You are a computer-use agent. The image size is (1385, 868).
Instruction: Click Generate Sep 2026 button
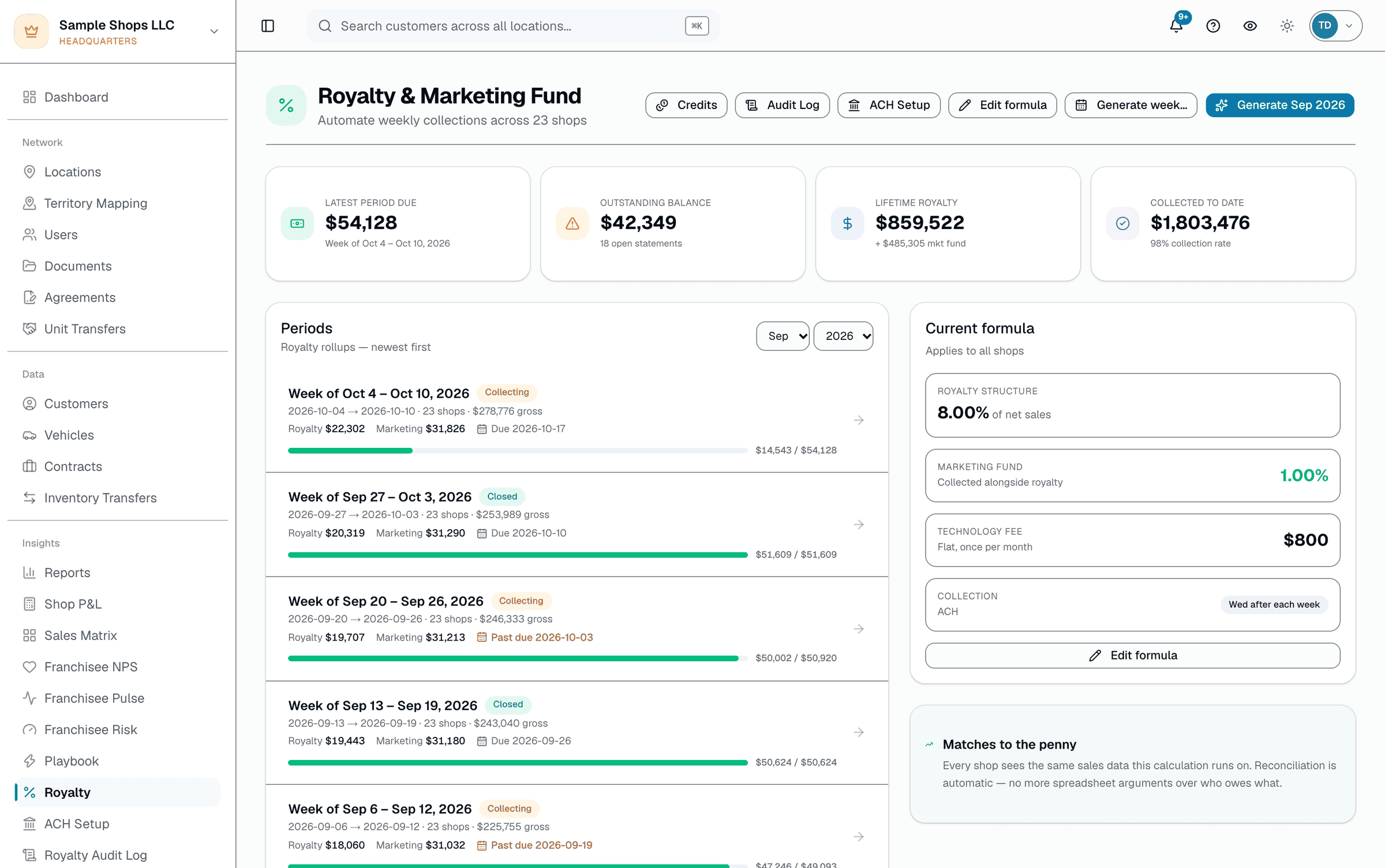[1279, 105]
